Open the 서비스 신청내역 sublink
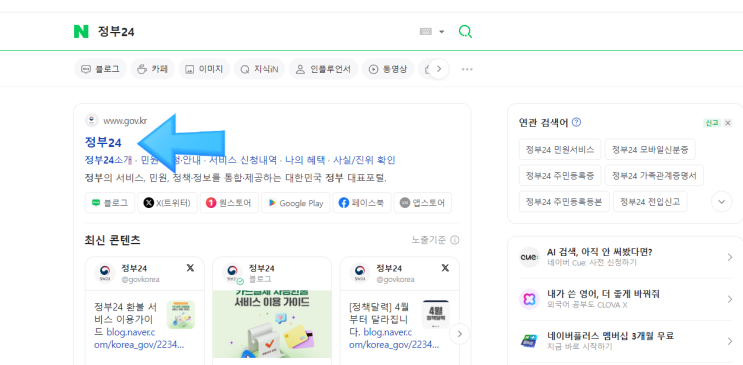The width and height of the screenshot is (743, 365). (x=243, y=160)
